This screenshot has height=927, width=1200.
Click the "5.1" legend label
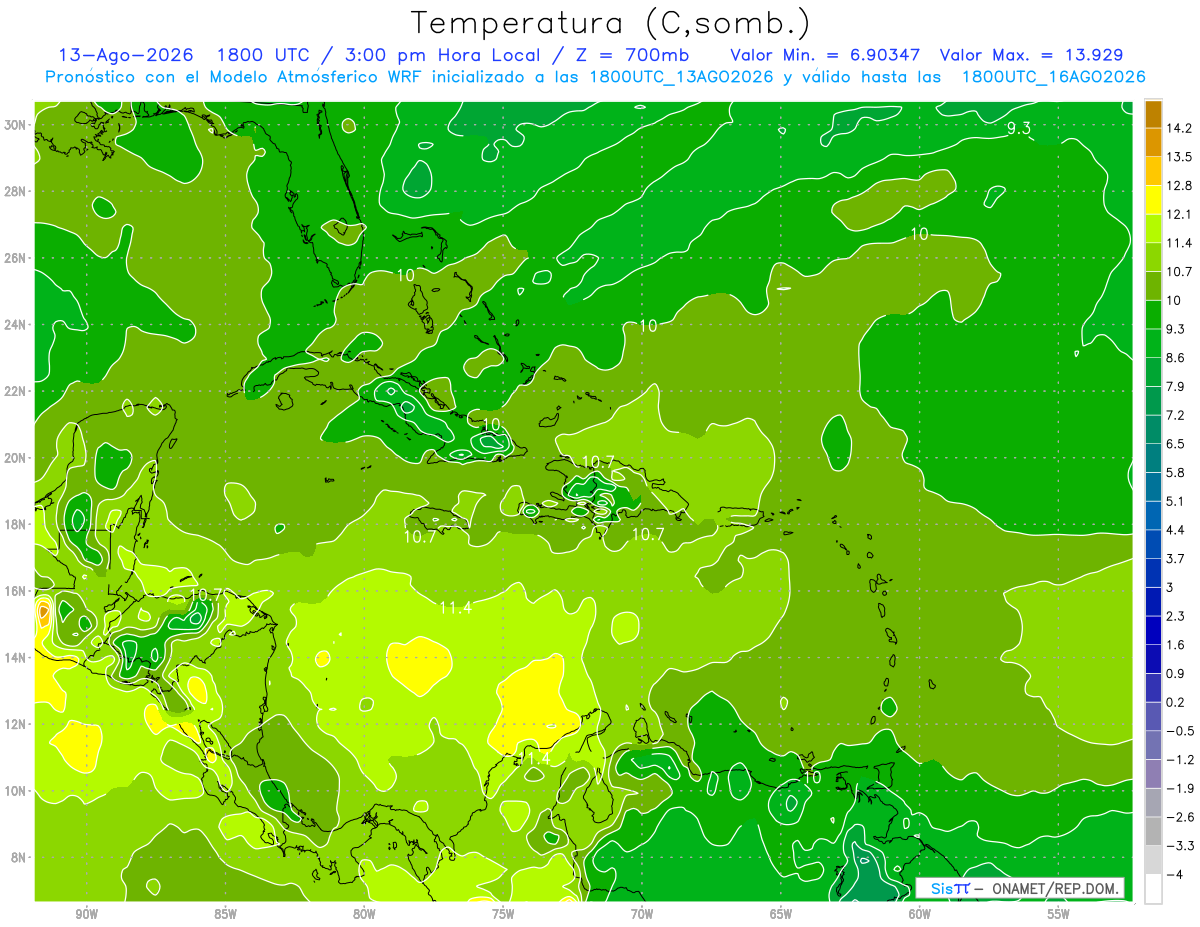click(1176, 501)
